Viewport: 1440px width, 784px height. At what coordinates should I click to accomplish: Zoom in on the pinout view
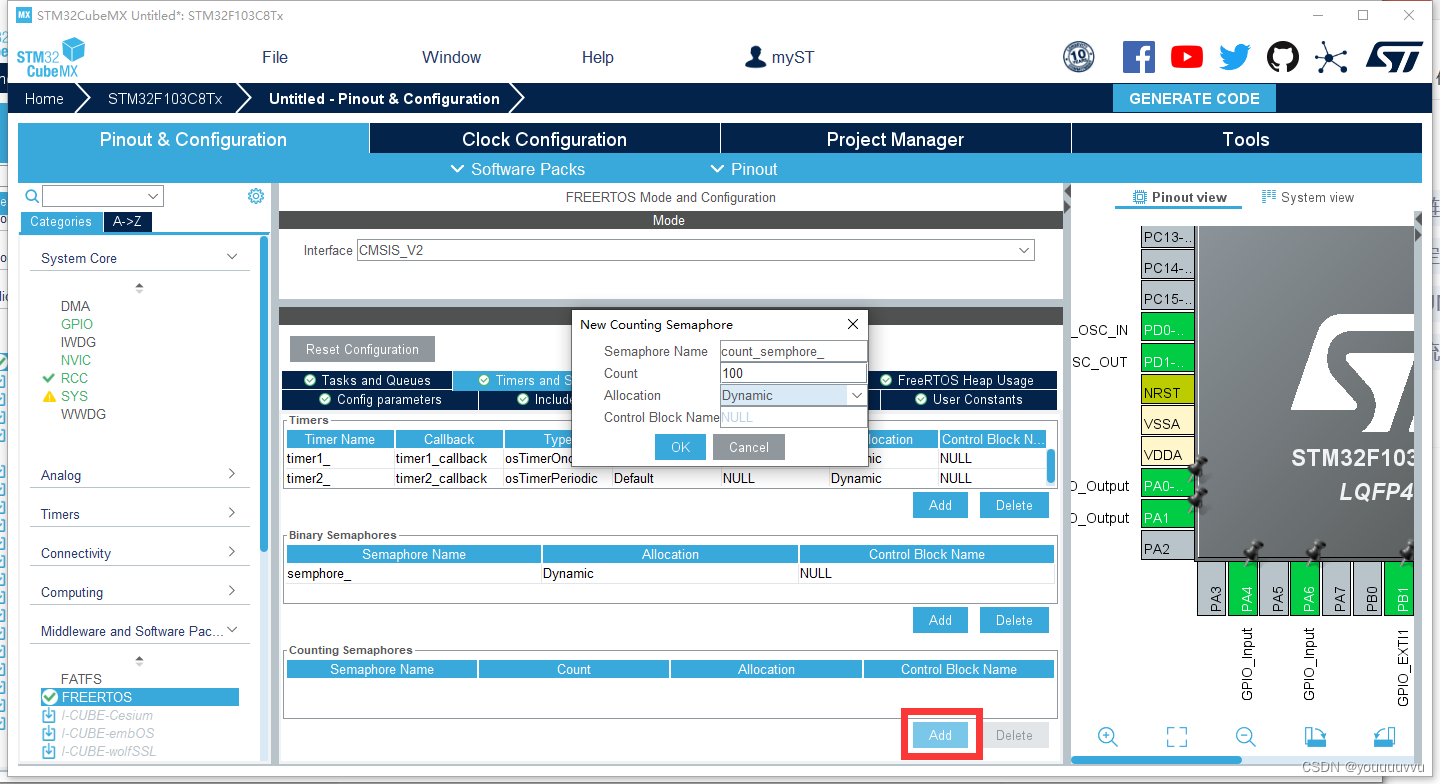pos(1107,737)
